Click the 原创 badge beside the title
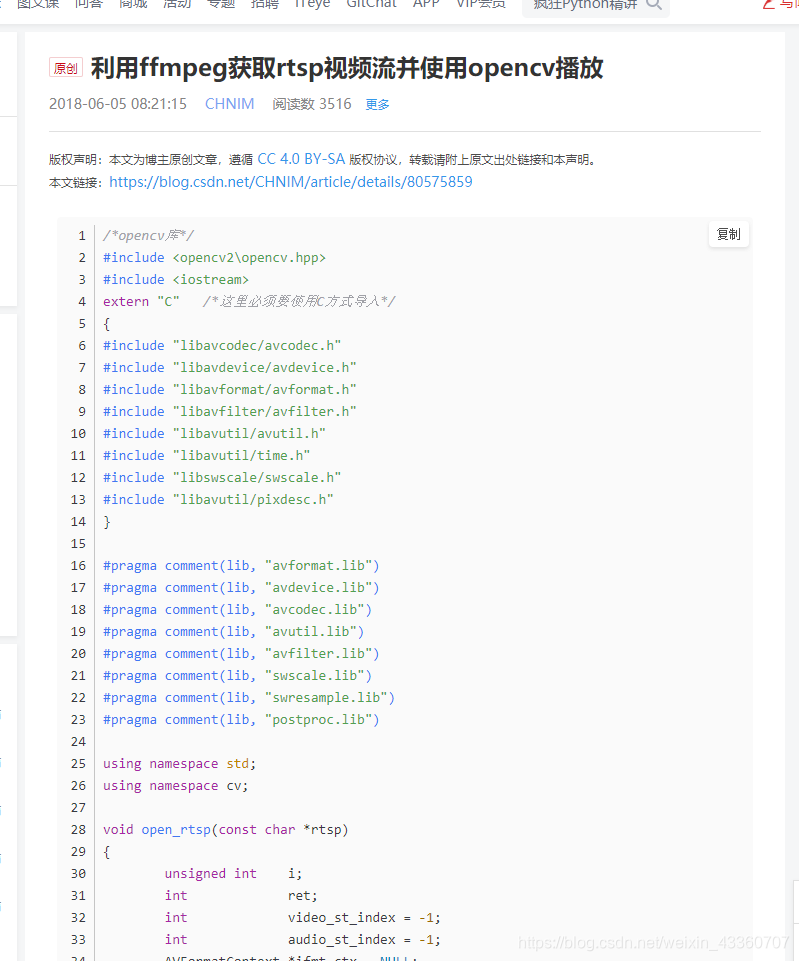The image size is (799, 961). pos(66,67)
